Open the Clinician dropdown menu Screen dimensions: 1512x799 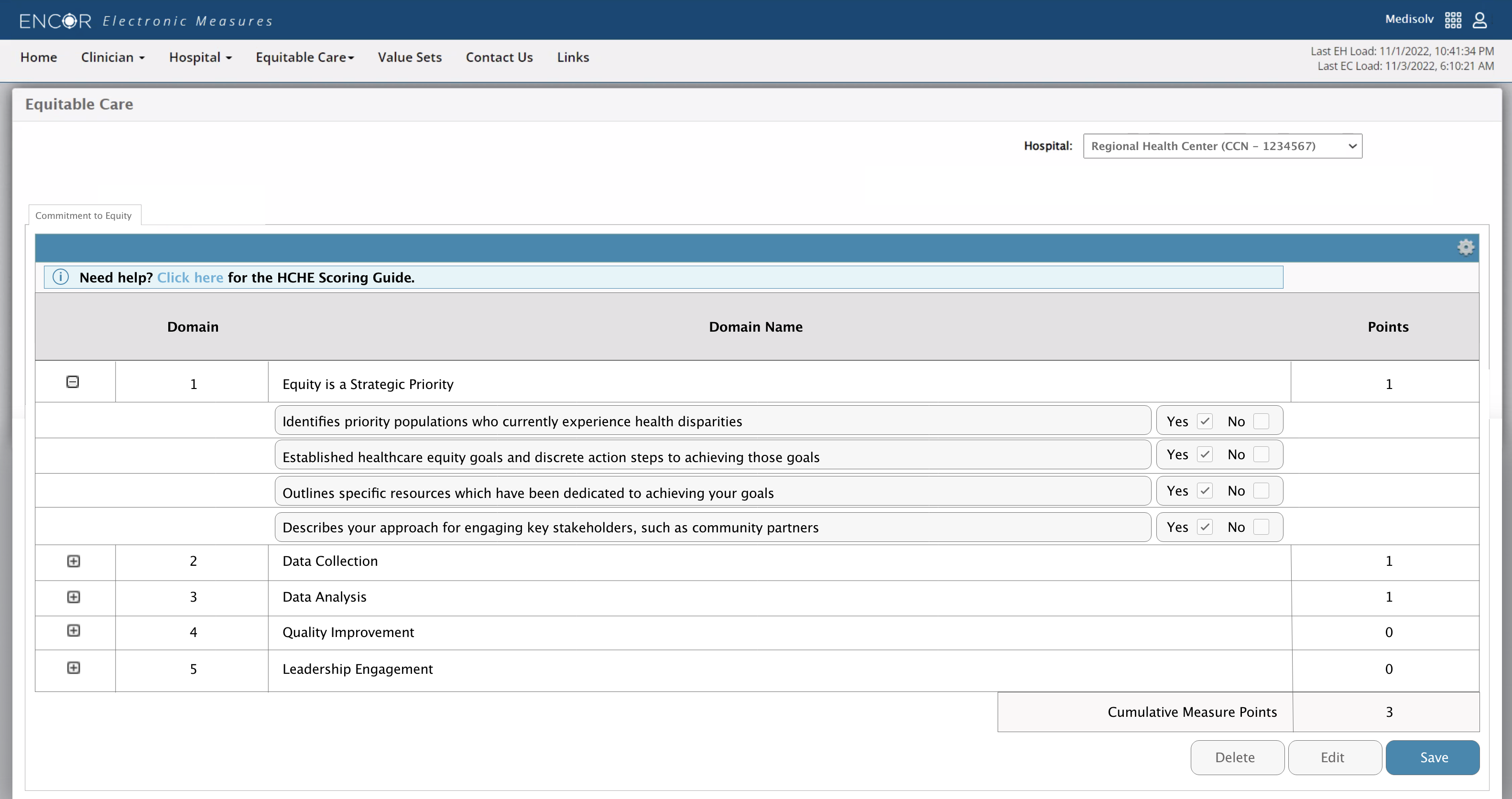coord(113,57)
